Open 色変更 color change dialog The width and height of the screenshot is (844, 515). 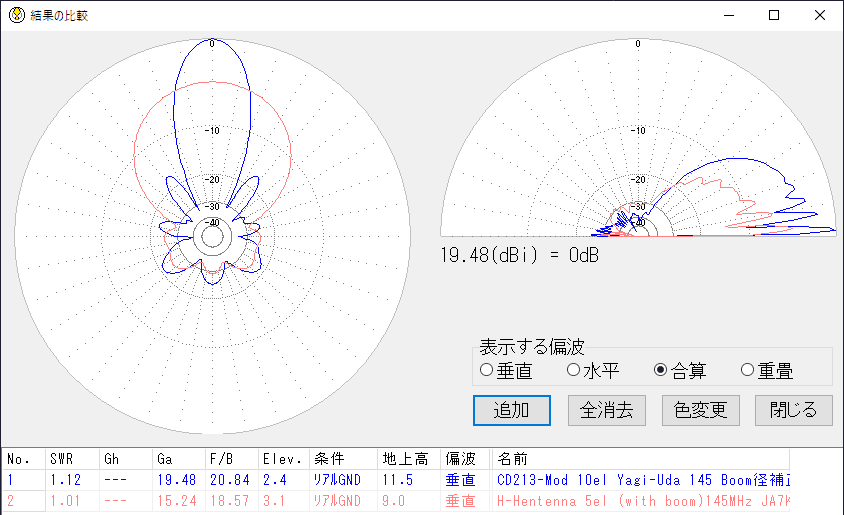pos(700,410)
